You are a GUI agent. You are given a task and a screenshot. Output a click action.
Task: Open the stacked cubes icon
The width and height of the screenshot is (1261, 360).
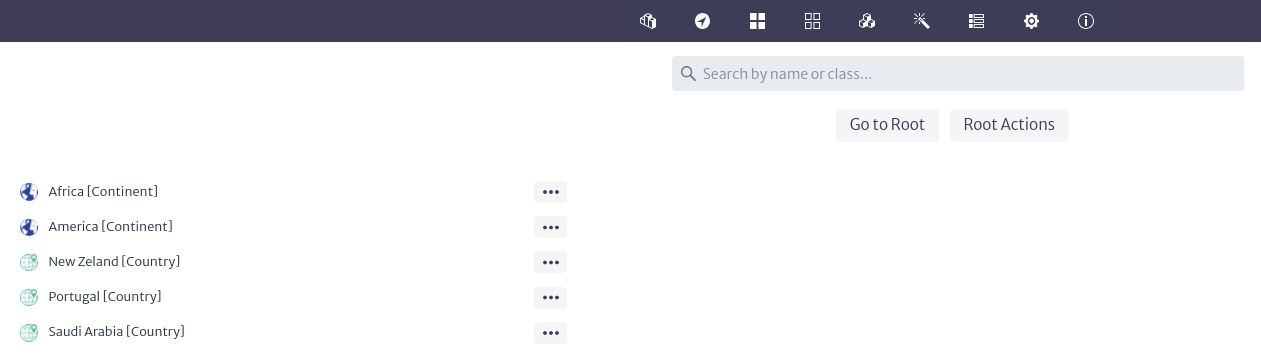pos(867,21)
